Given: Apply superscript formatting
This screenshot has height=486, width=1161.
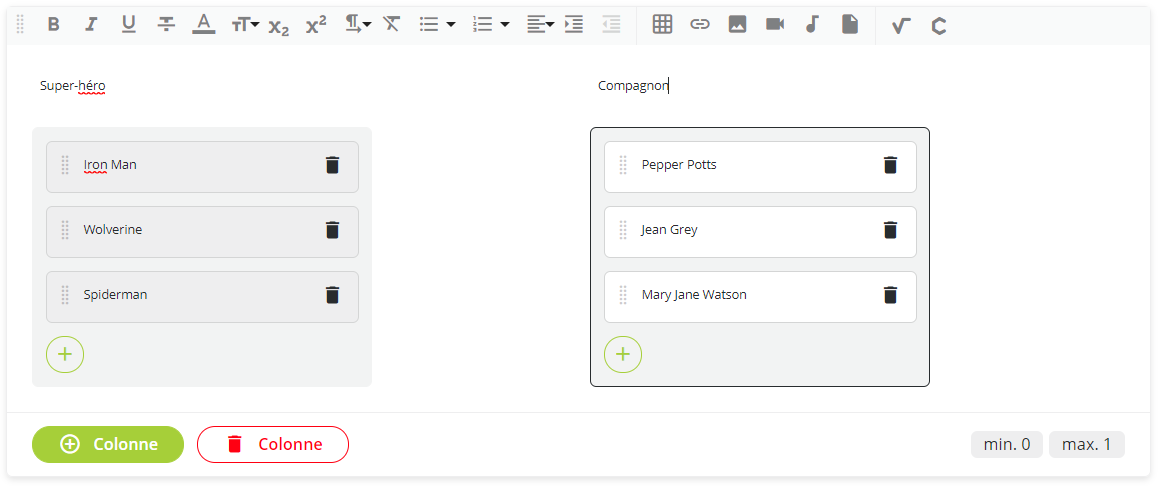Looking at the screenshot, I should 316,24.
